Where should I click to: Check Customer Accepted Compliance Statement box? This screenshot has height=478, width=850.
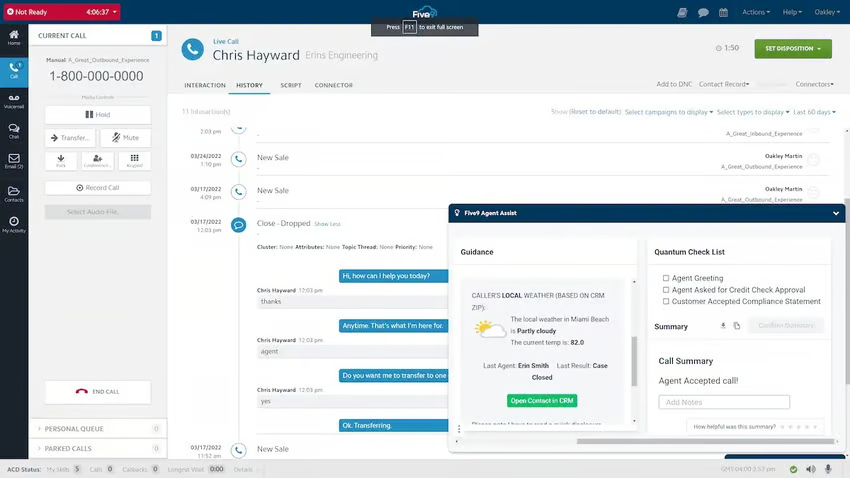(x=666, y=301)
